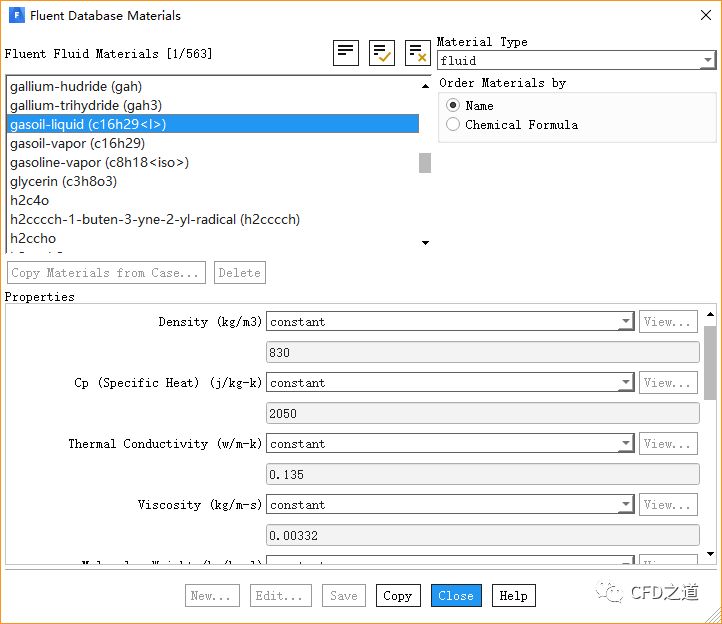Expand the Density method dropdown
The width and height of the screenshot is (722, 624).
coord(450,322)
